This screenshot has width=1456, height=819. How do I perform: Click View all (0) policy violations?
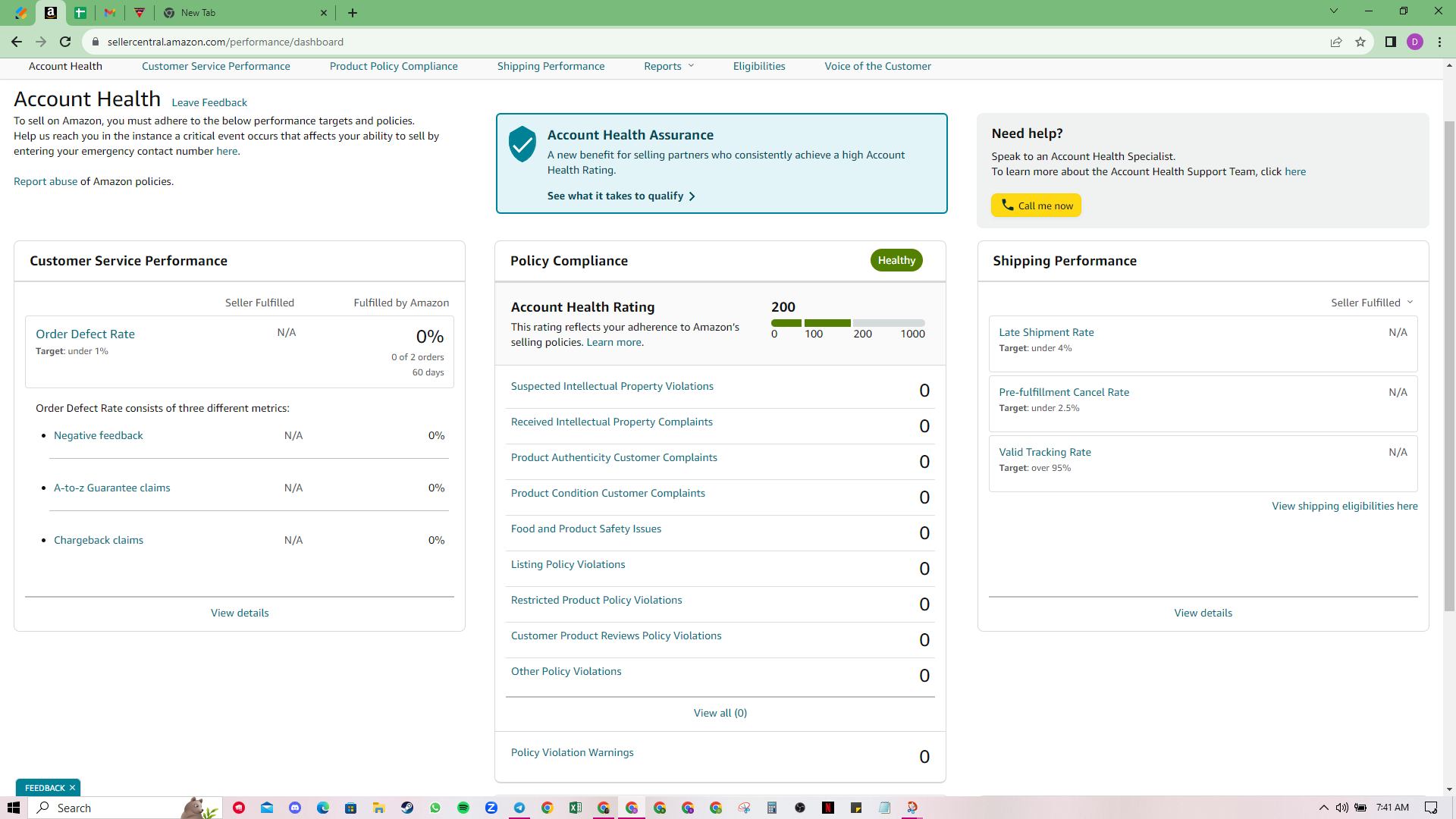point(720,714)
